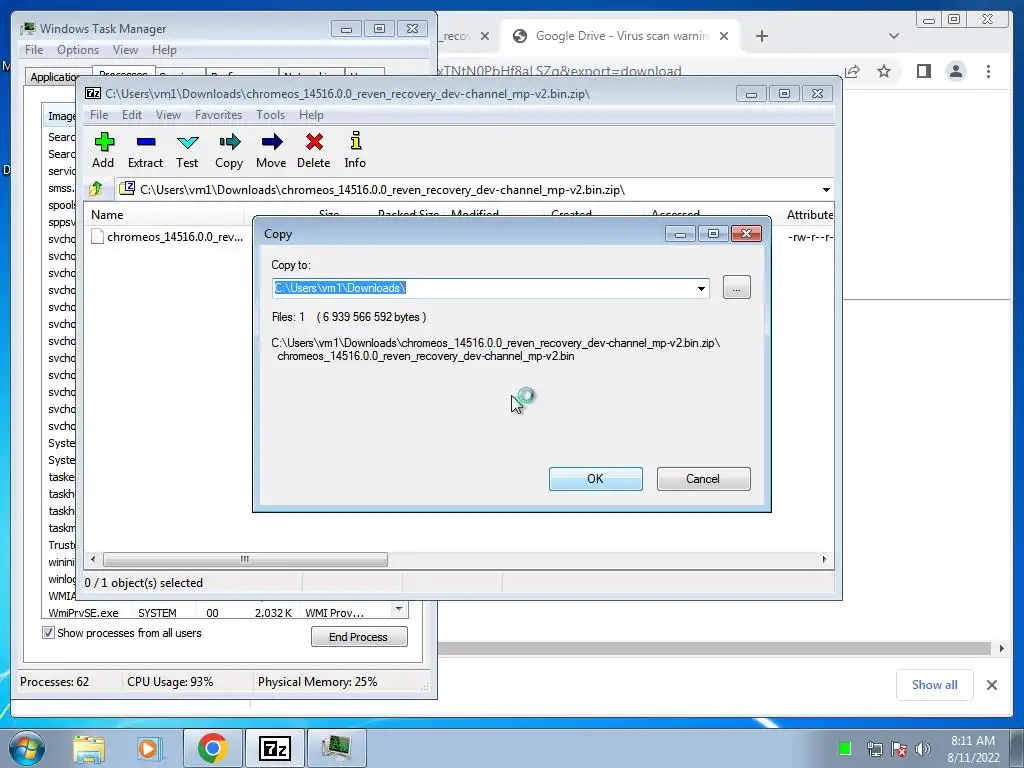1024x768 pixels.
Task: Open the 7-Zip Favorites menu
Action: click(x=219, y=115)
